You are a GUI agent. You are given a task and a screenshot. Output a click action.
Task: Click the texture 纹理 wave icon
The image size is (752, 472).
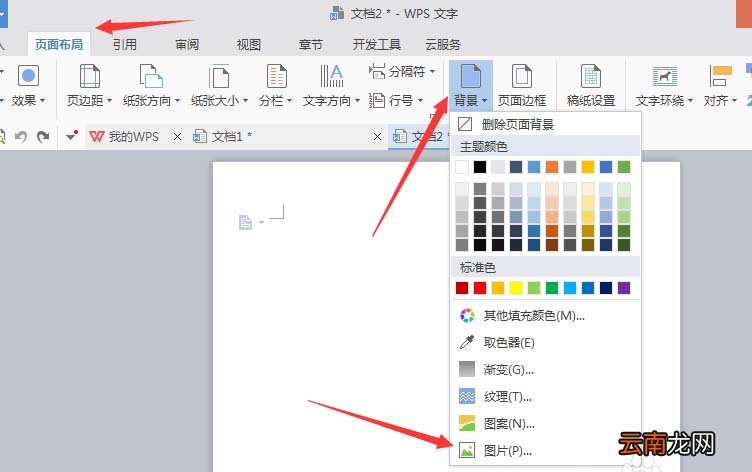pyautogui.click(x=467, y=396)
